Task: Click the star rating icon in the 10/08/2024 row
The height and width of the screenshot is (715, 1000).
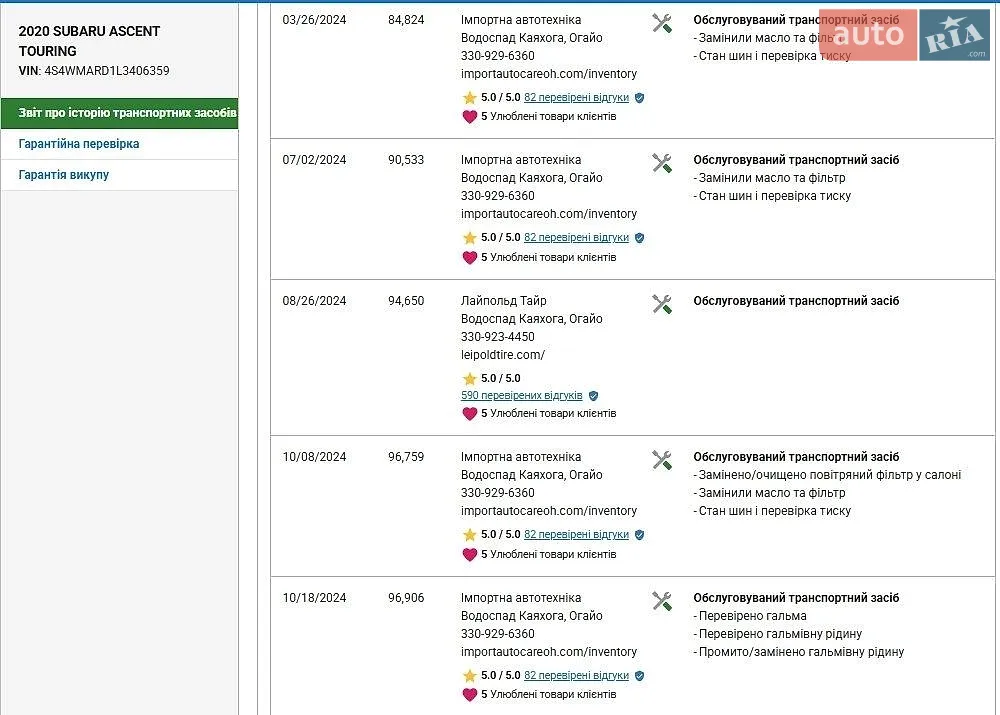Action: click(x=469, y=534)
